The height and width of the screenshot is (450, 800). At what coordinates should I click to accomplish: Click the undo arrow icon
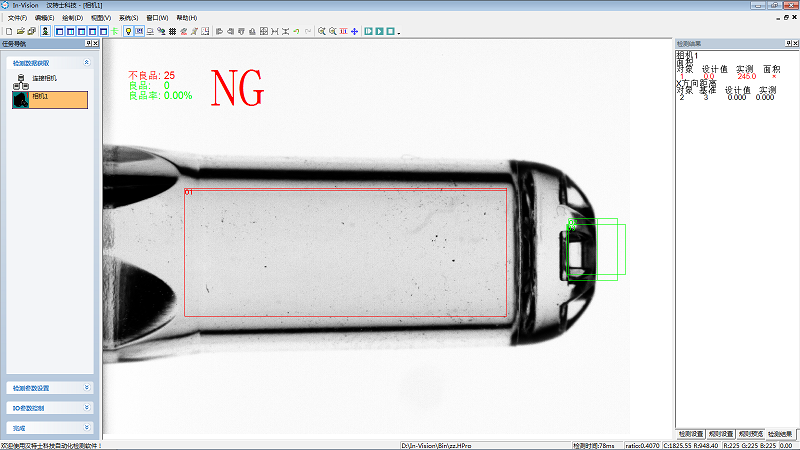click(x=296, y=32)
